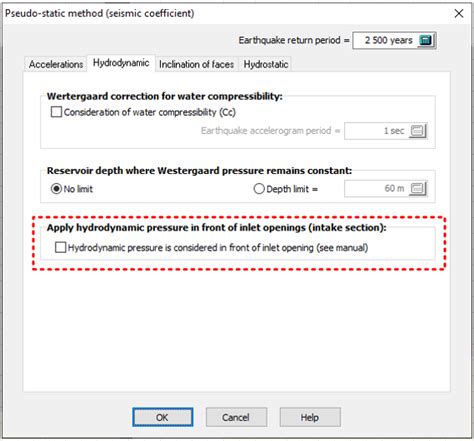
Task: Close the Pseudo-static method dialog
Action: [x=459, y=14]
